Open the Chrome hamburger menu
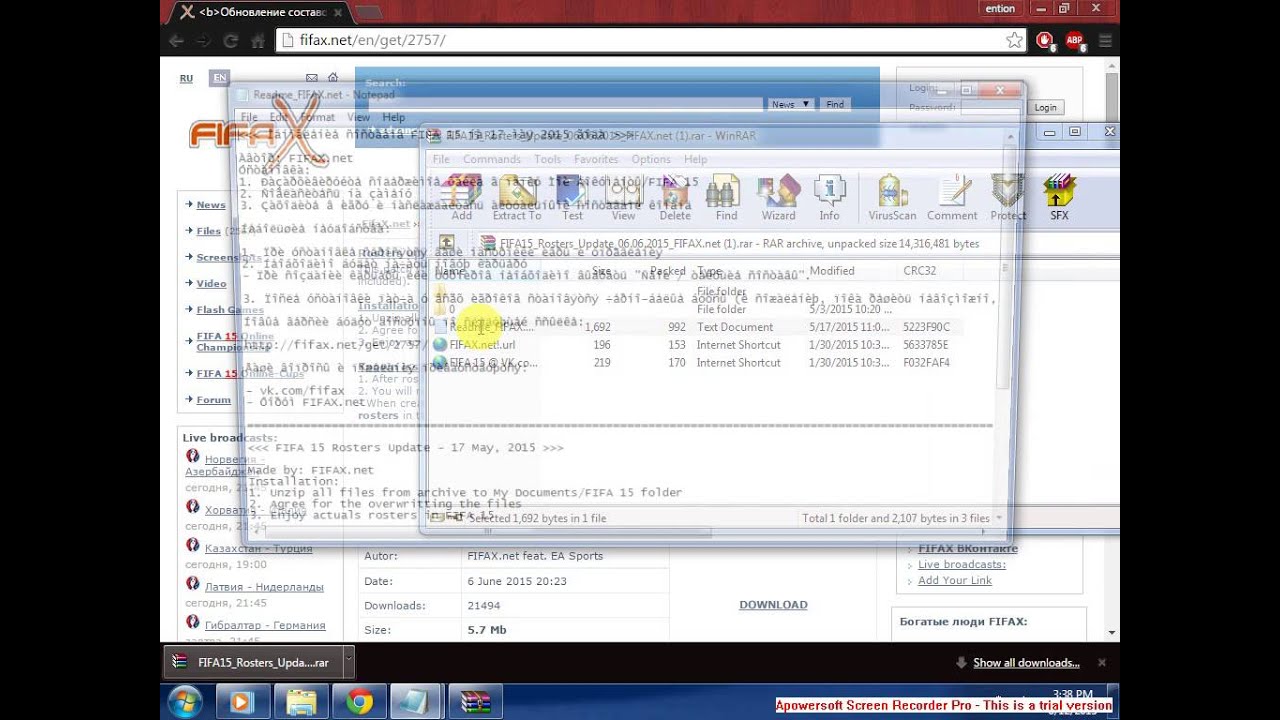 pyautogui.click(x=1105, y=41)
